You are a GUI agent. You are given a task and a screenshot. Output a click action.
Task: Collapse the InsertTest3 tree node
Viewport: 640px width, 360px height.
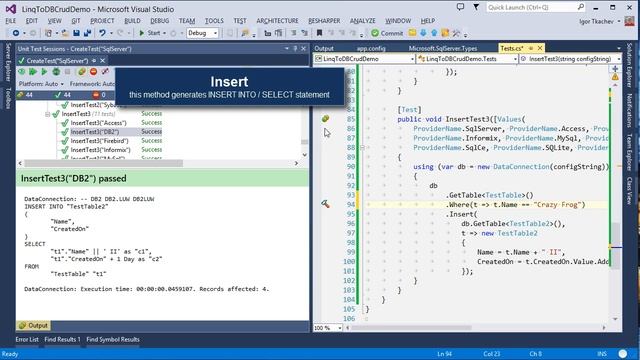(x=47, y=114)
